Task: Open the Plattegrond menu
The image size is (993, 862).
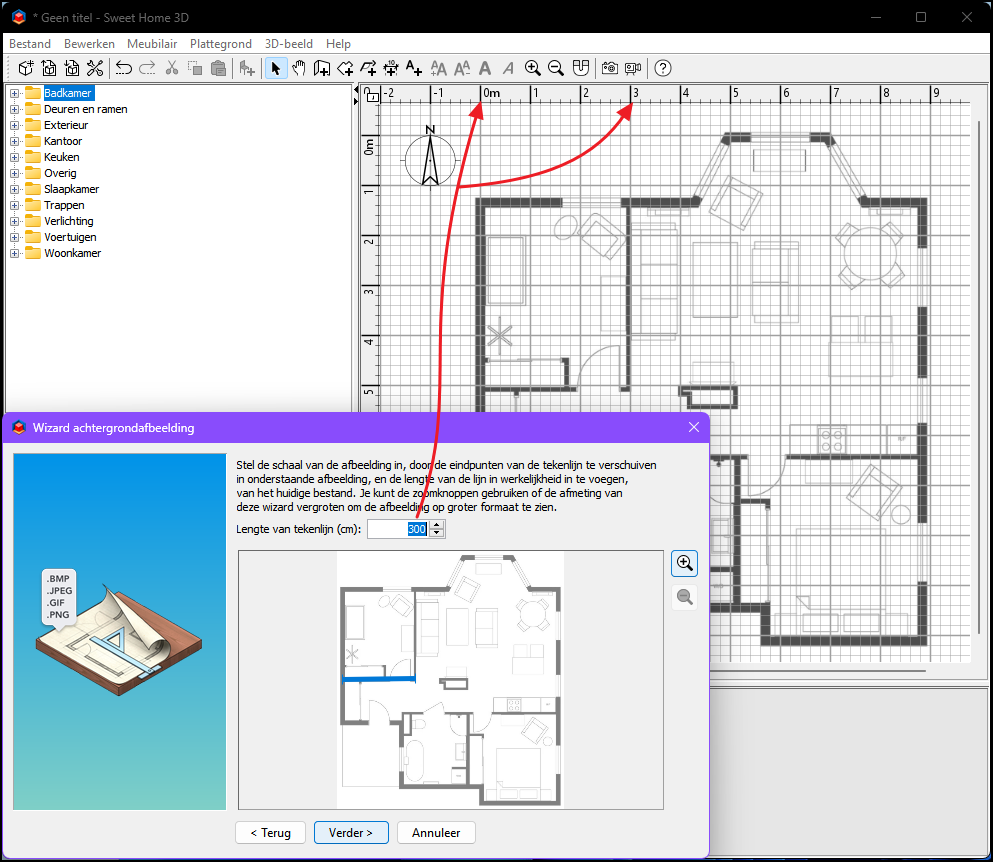Action: pyautogui.click(x=220, y=44)
